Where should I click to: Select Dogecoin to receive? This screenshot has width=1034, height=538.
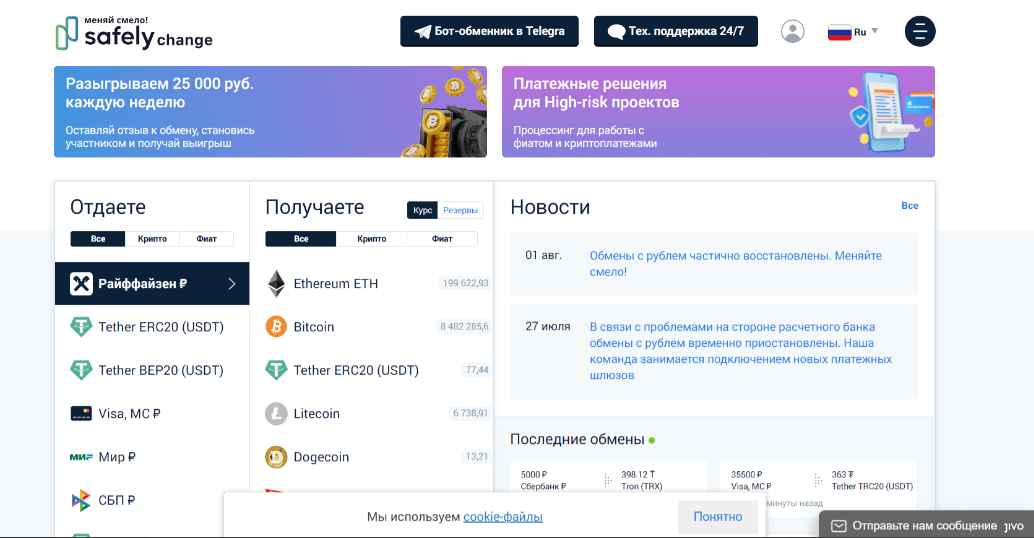point(371,457)
